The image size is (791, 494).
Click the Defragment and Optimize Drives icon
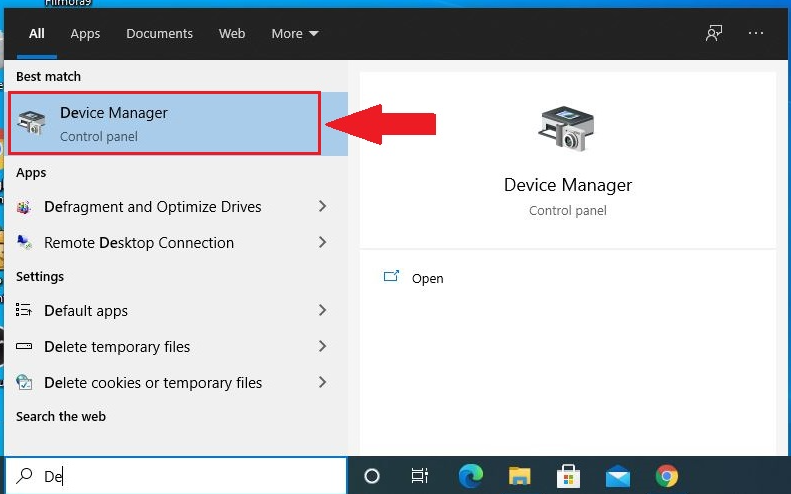click(24, 207)
